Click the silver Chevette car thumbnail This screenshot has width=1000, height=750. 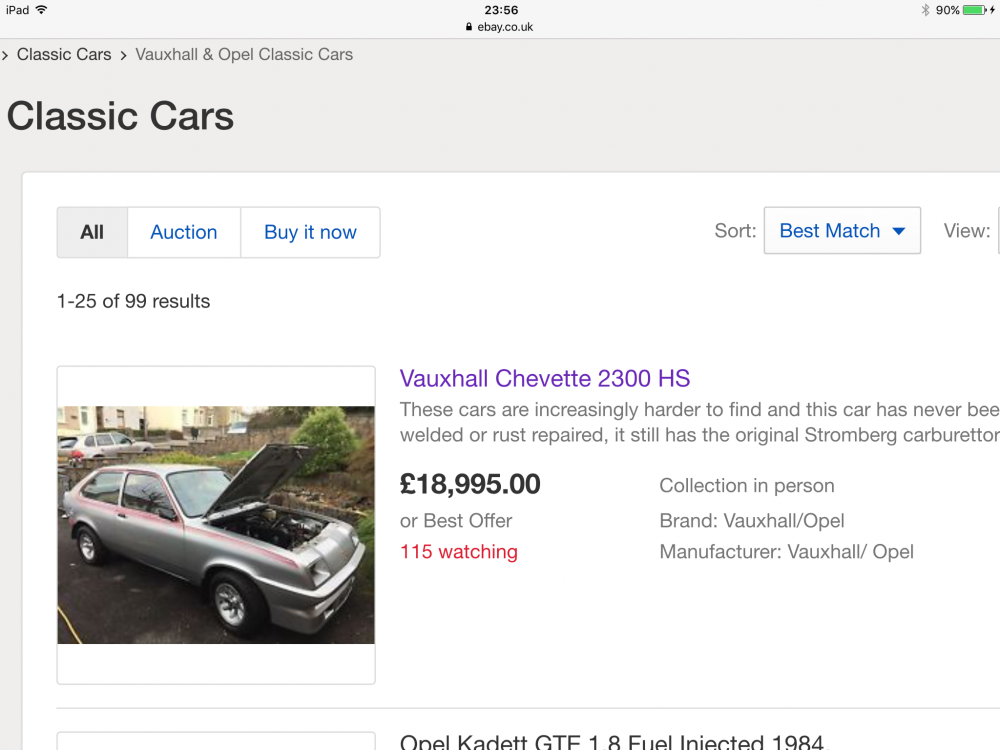click(x=216, y=525)
